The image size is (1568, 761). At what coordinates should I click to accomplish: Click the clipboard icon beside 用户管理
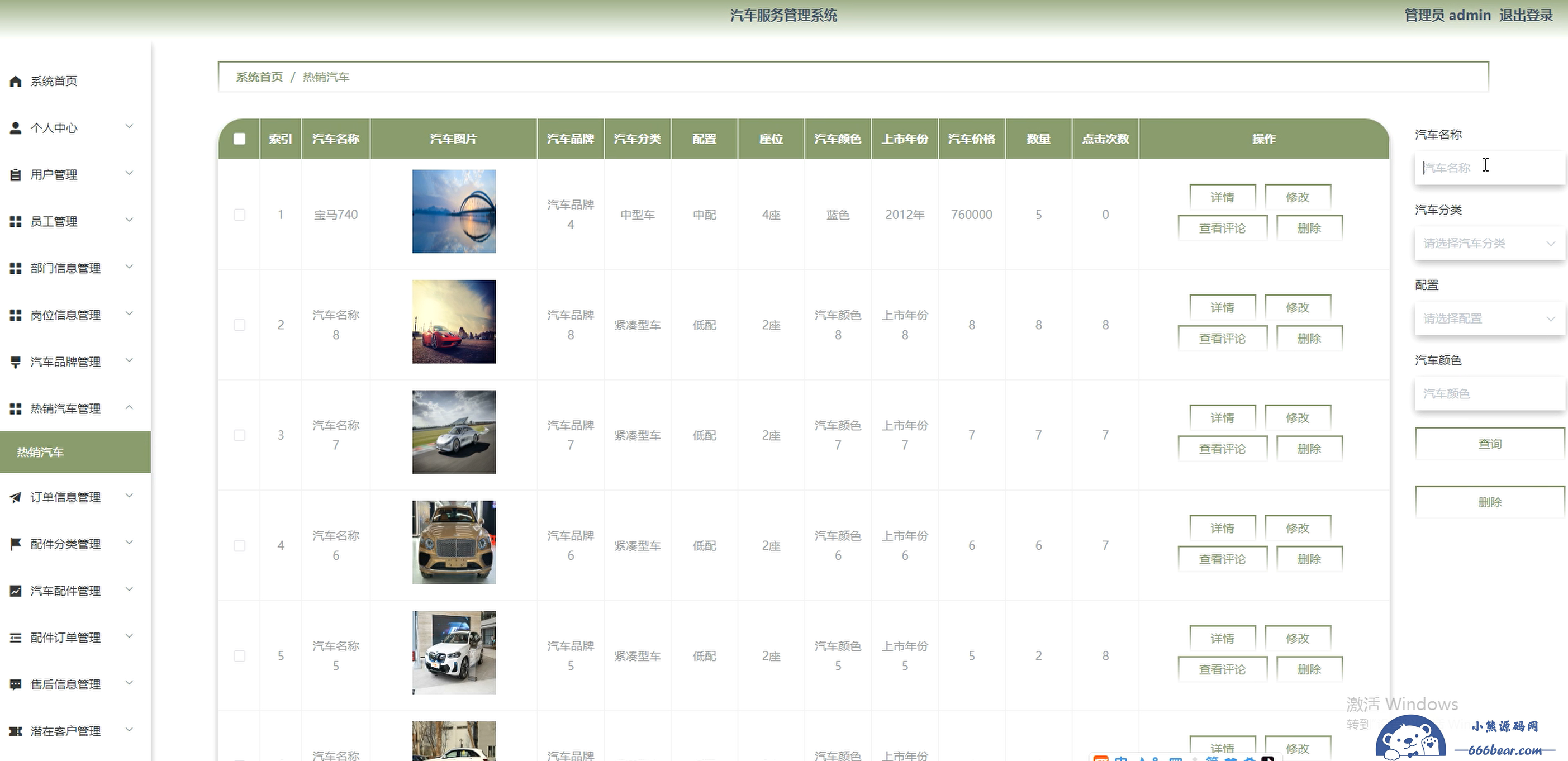16,175
